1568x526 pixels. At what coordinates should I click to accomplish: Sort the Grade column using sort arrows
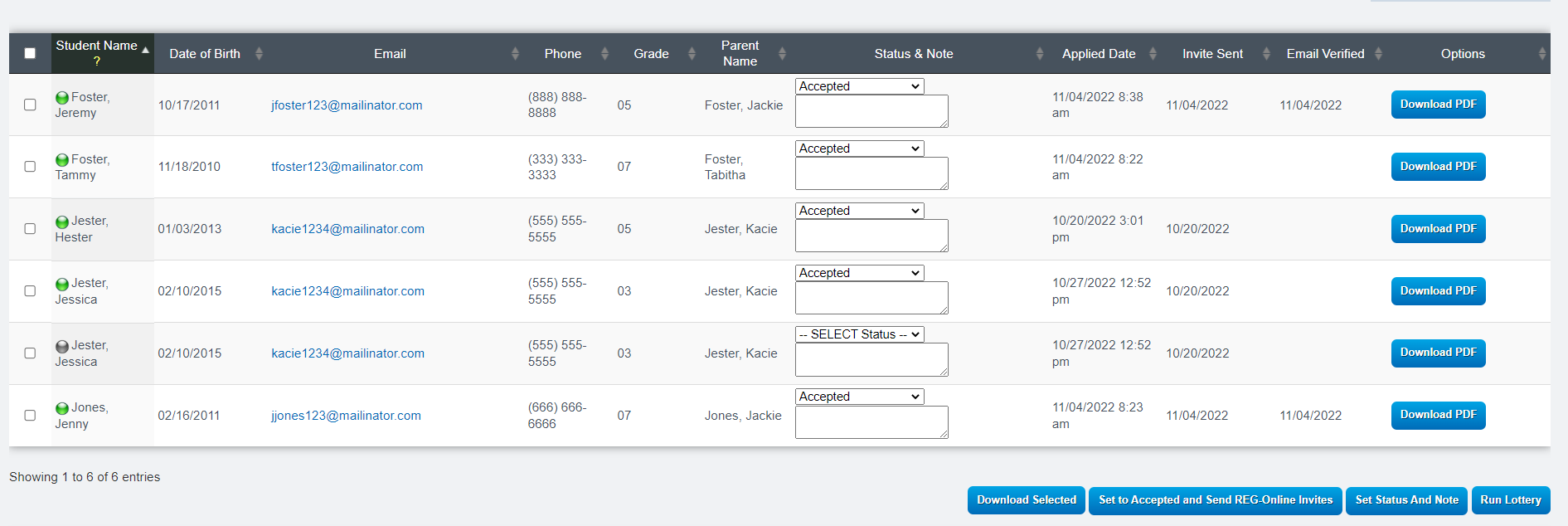[x=692, y=54]
